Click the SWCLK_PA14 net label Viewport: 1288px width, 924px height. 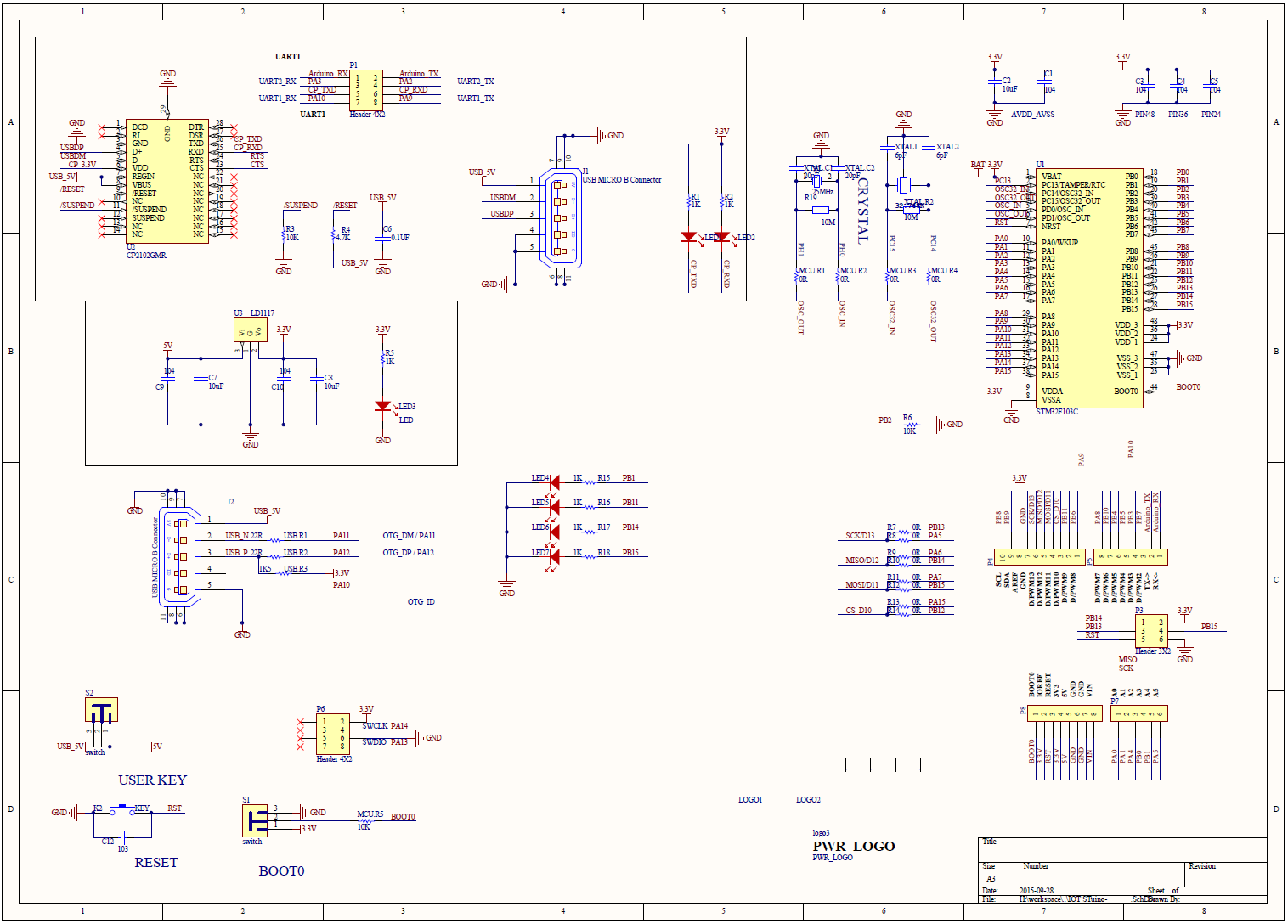[x=385, y=726]
